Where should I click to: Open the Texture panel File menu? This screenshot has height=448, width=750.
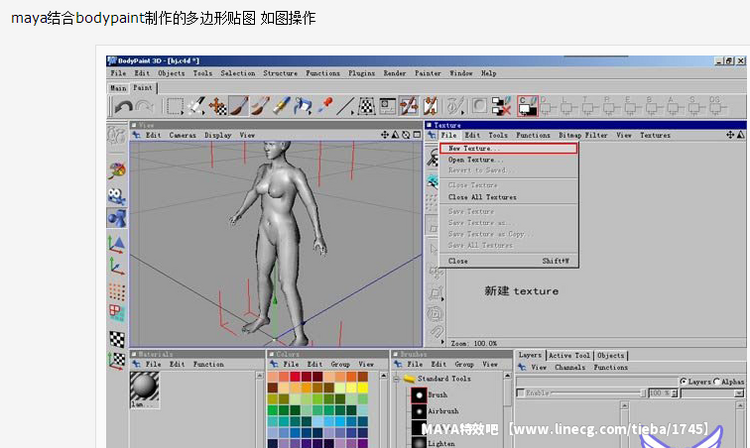click(449, 135)
